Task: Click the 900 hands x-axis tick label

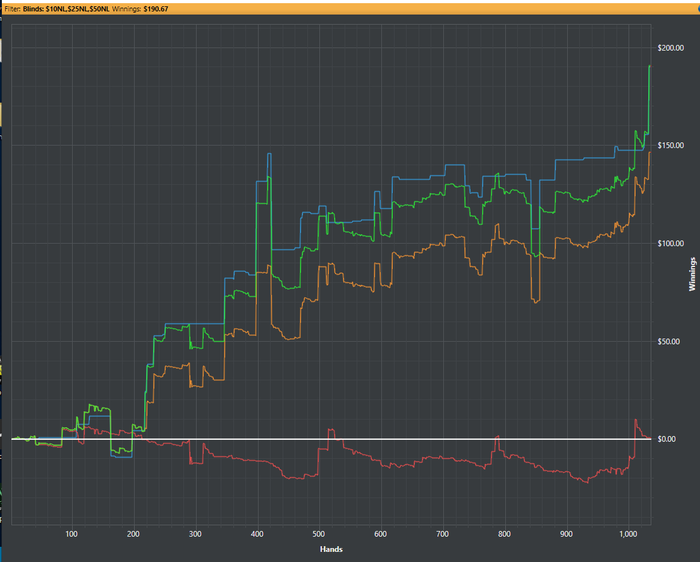Action: click(x=566, y=534)
